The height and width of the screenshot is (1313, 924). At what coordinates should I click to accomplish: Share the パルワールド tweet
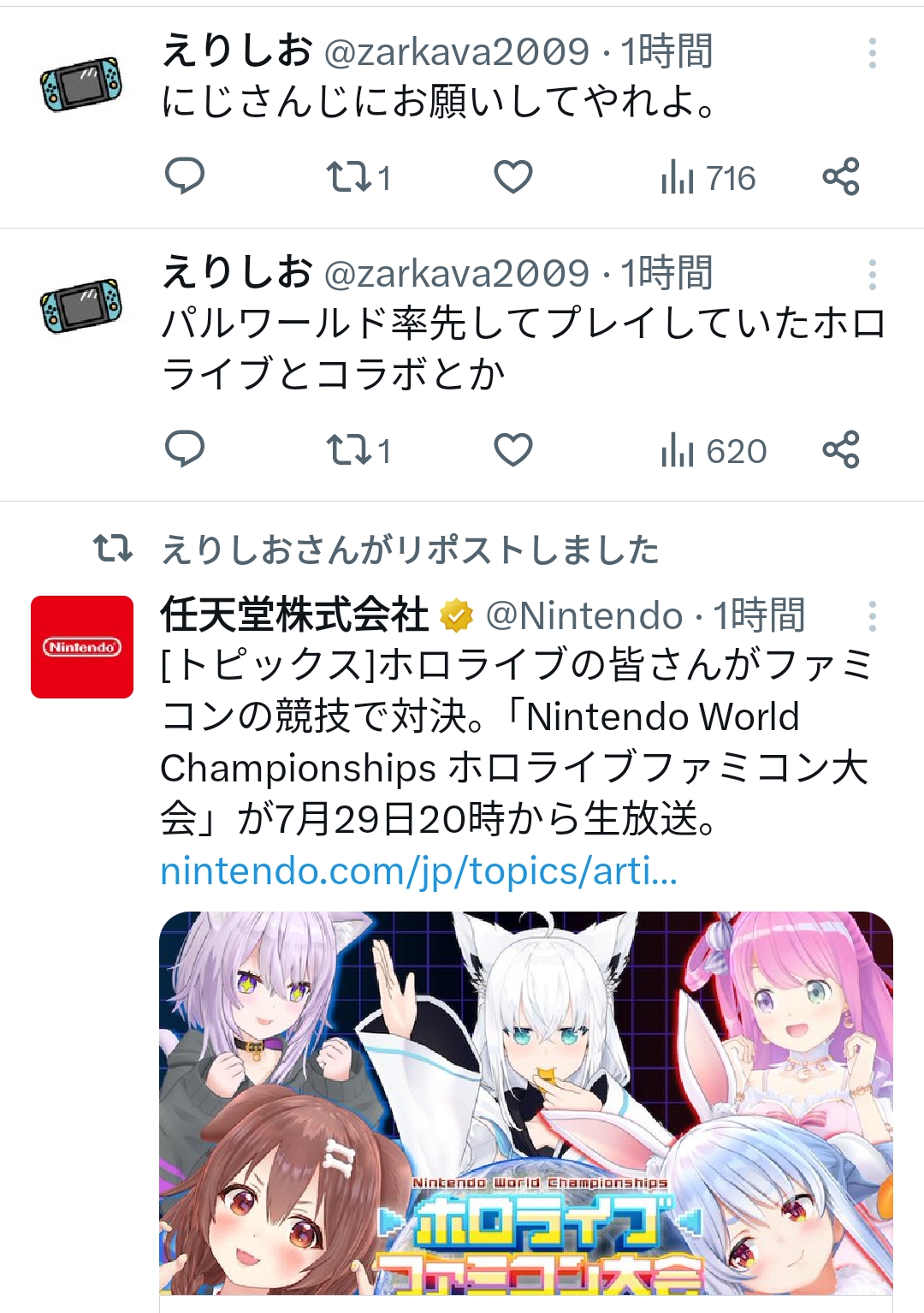click(x=841, y=449)
